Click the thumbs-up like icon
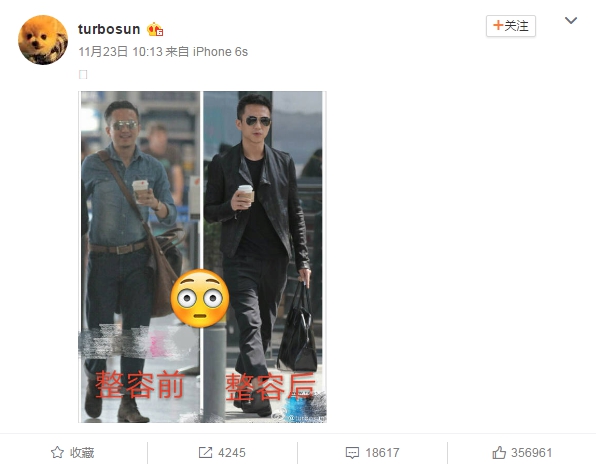Screen dimensions: 596x472 click(x=499, y=452)
